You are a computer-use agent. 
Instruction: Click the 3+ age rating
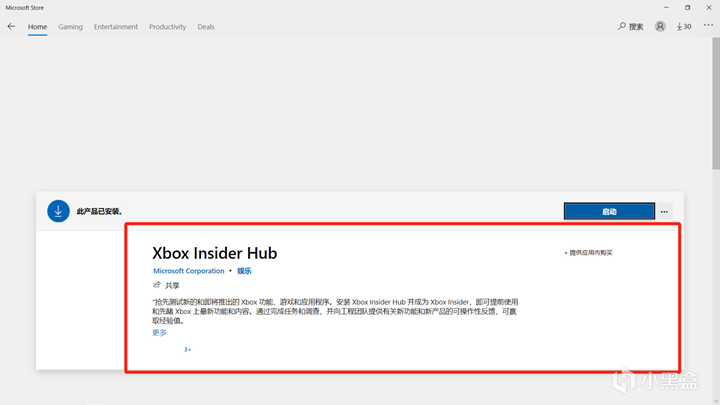[187, 350]
